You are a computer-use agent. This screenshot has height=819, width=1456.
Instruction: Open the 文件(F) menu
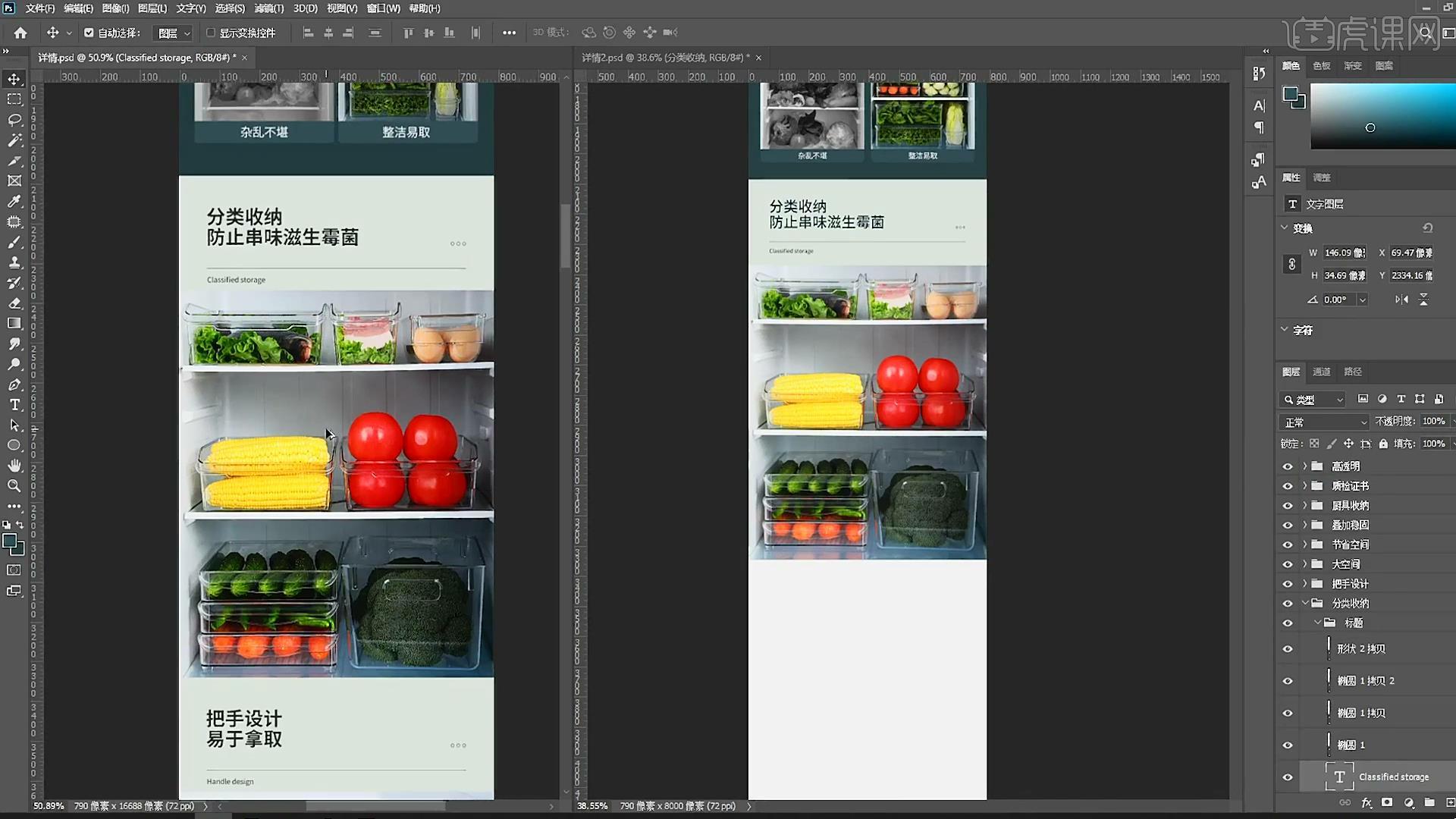[x=40, y=8]
